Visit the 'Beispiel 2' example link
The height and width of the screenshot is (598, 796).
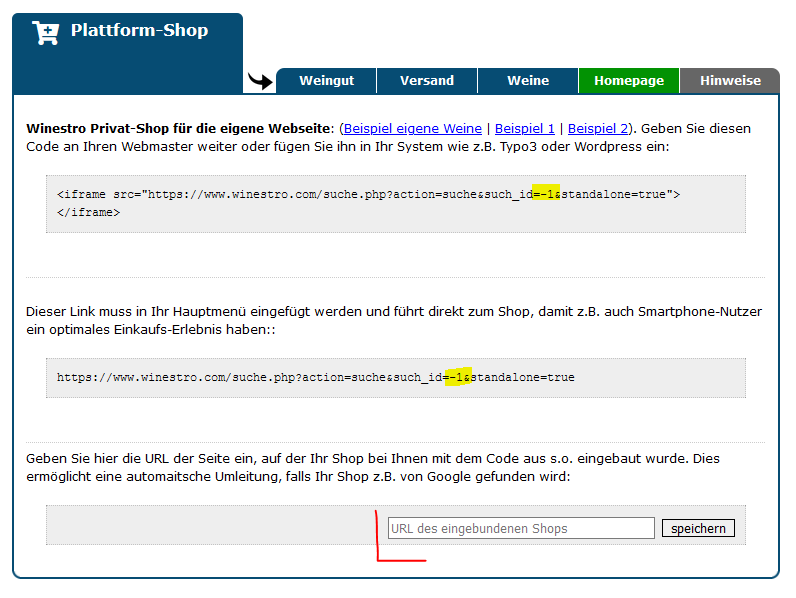(x=598, y=129)
